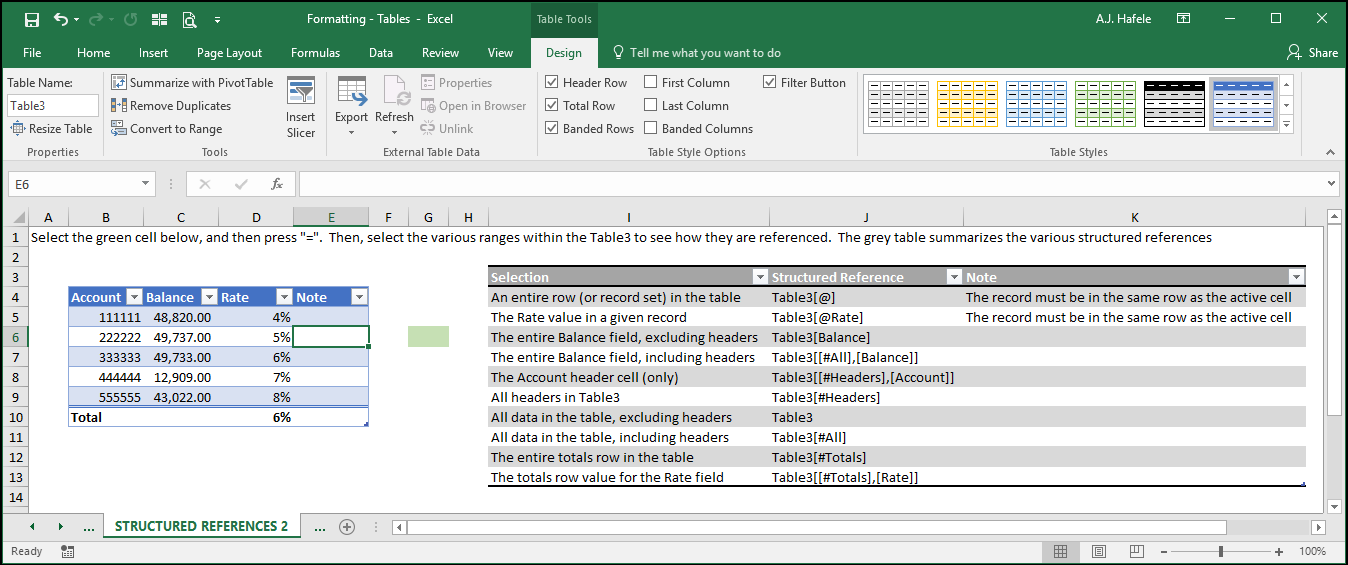Open the Selection column filter dropdown
The height and width of the screenshot is (565, 1348).
pyautogui.click(x=760, y=277)
